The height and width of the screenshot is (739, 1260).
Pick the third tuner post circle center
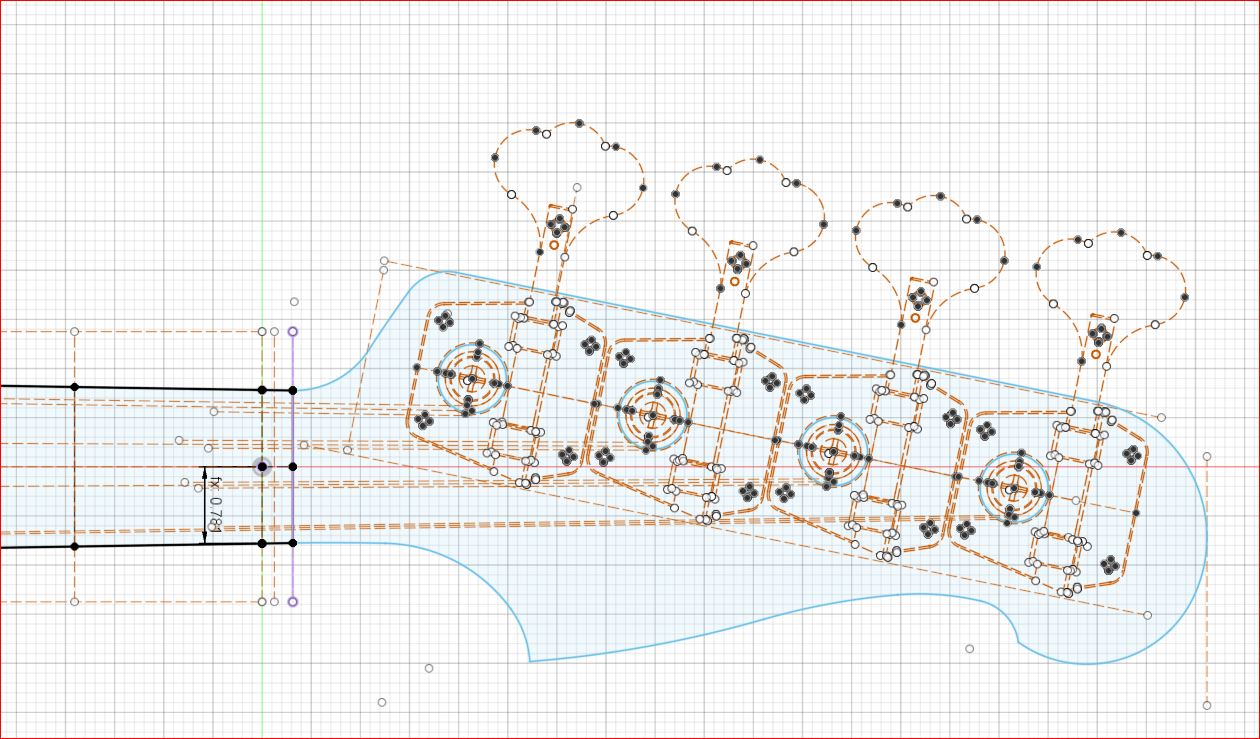click(x=833, y=451)
